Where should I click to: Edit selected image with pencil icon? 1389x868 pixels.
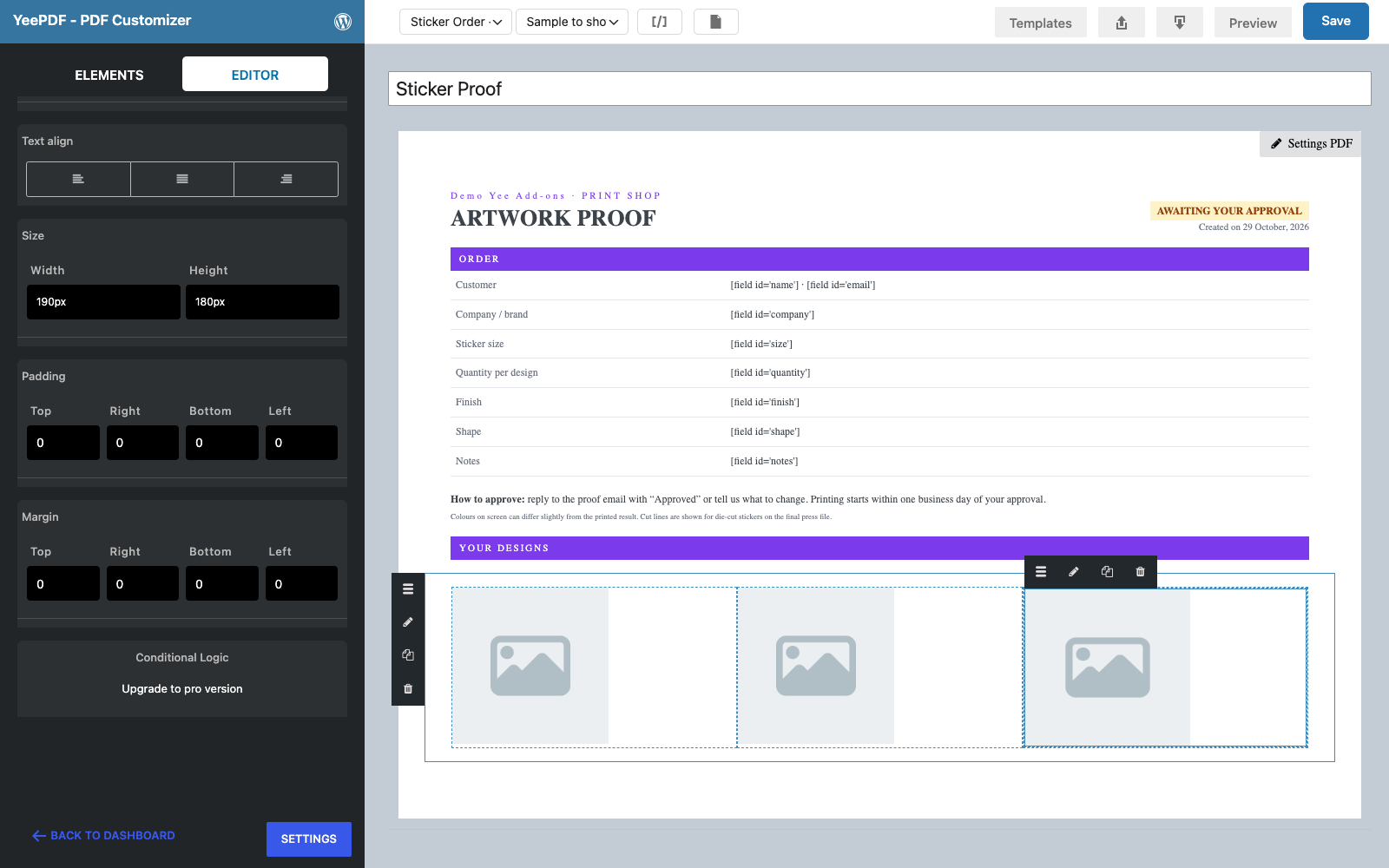1074,572
